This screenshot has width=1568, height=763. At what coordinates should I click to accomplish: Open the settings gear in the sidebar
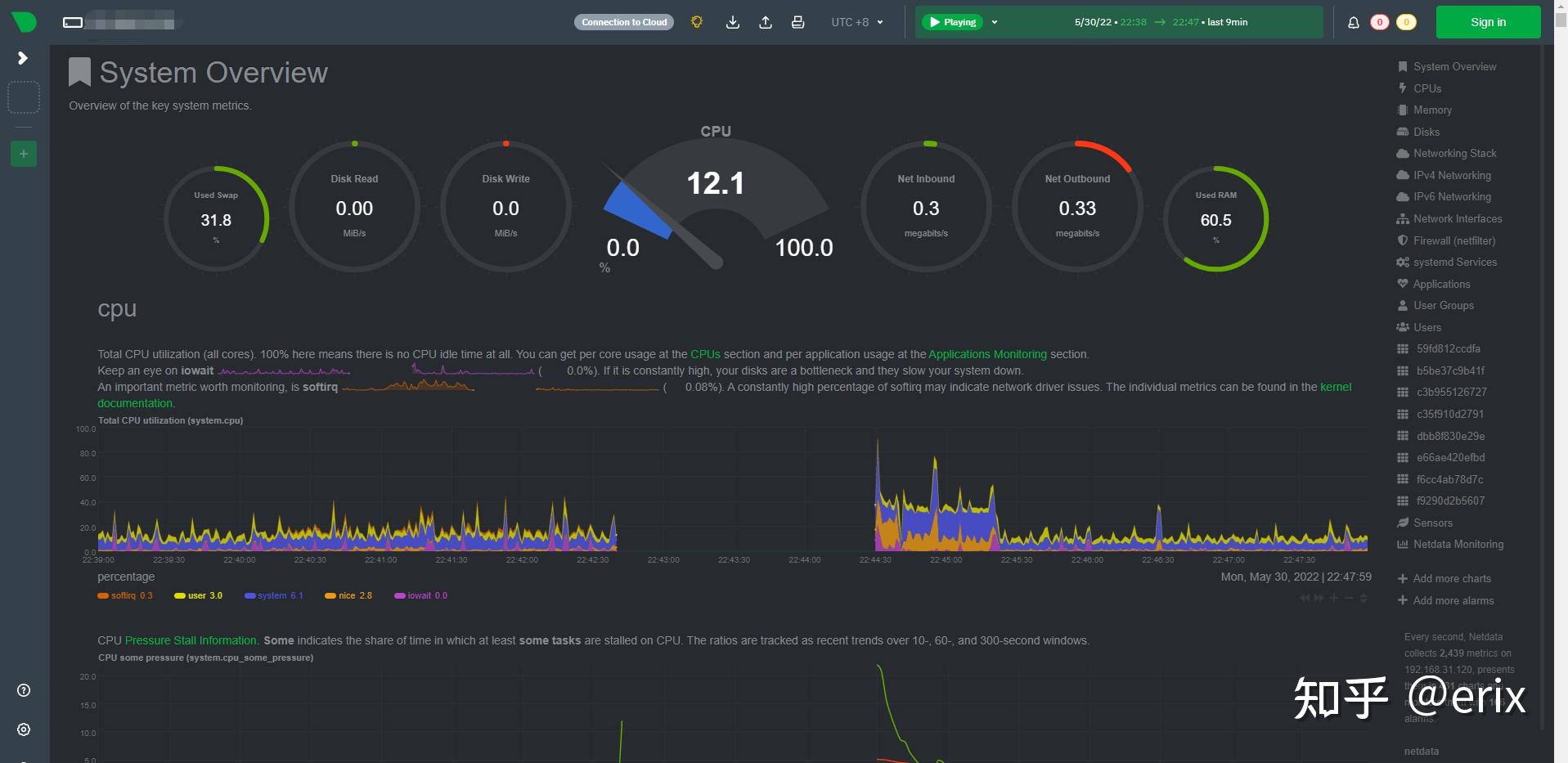(24, 729)
